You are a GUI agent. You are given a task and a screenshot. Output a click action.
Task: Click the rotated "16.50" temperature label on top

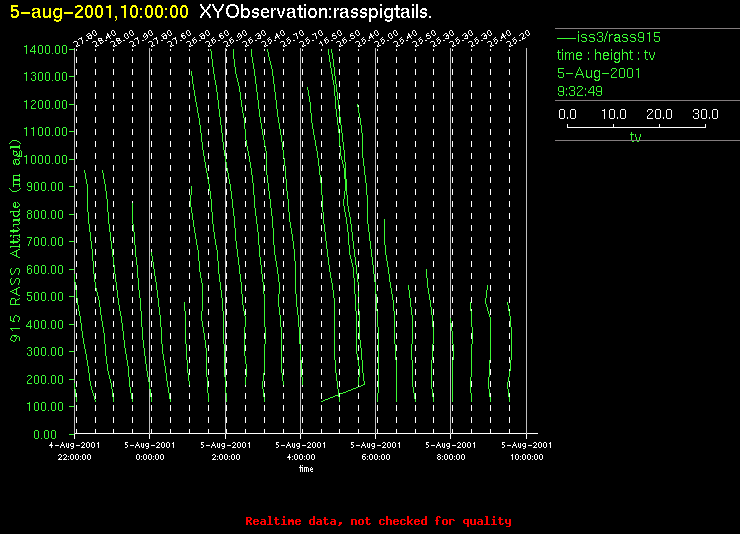[x=331, y=39]
